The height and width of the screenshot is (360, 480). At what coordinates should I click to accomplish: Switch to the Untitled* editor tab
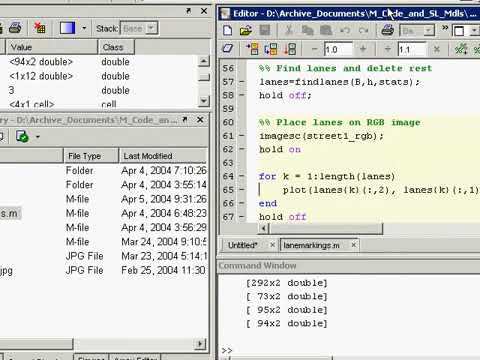(243, 245)
